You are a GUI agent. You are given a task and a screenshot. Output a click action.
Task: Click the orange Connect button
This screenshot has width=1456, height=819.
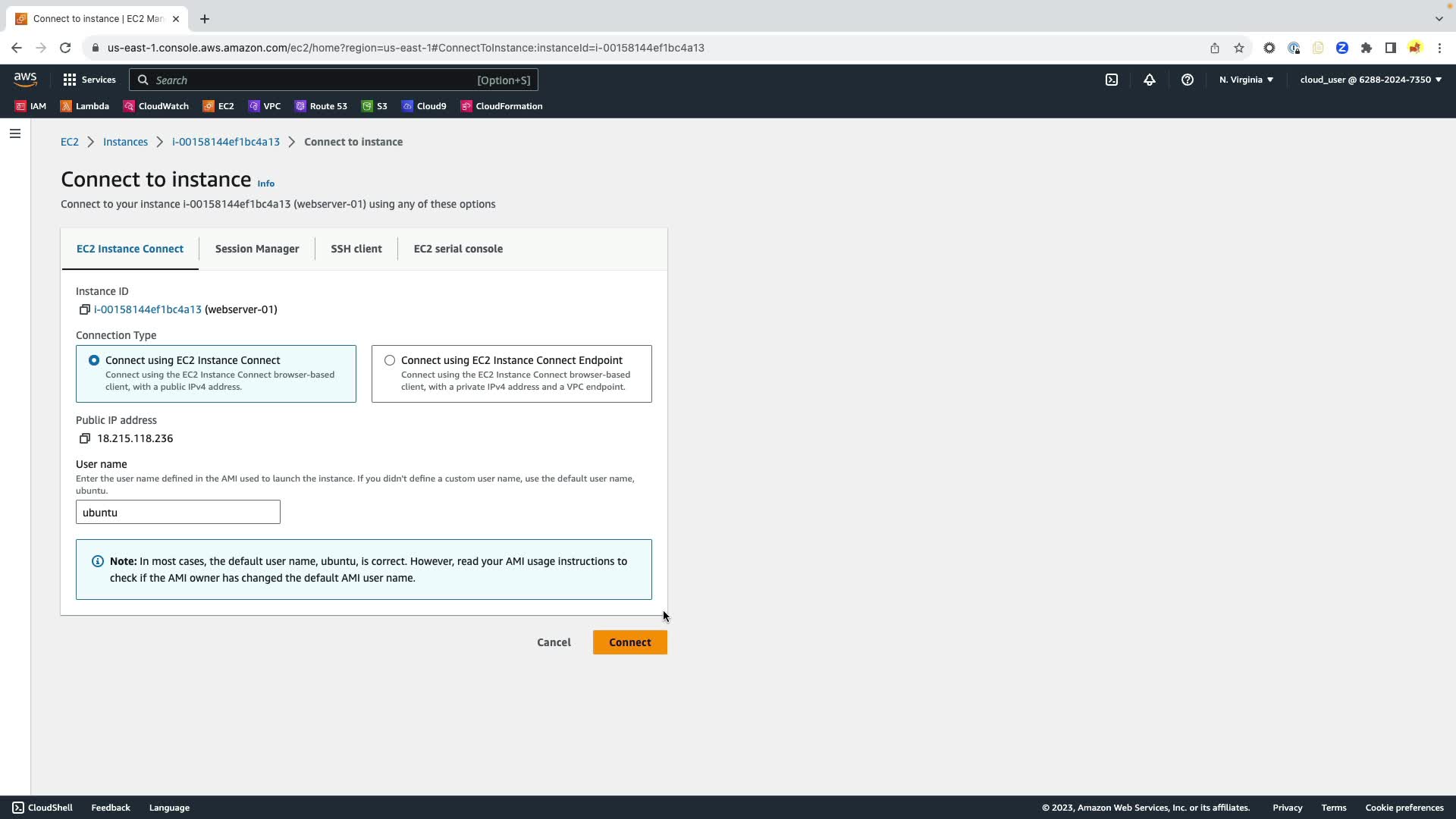pos(629,642)
